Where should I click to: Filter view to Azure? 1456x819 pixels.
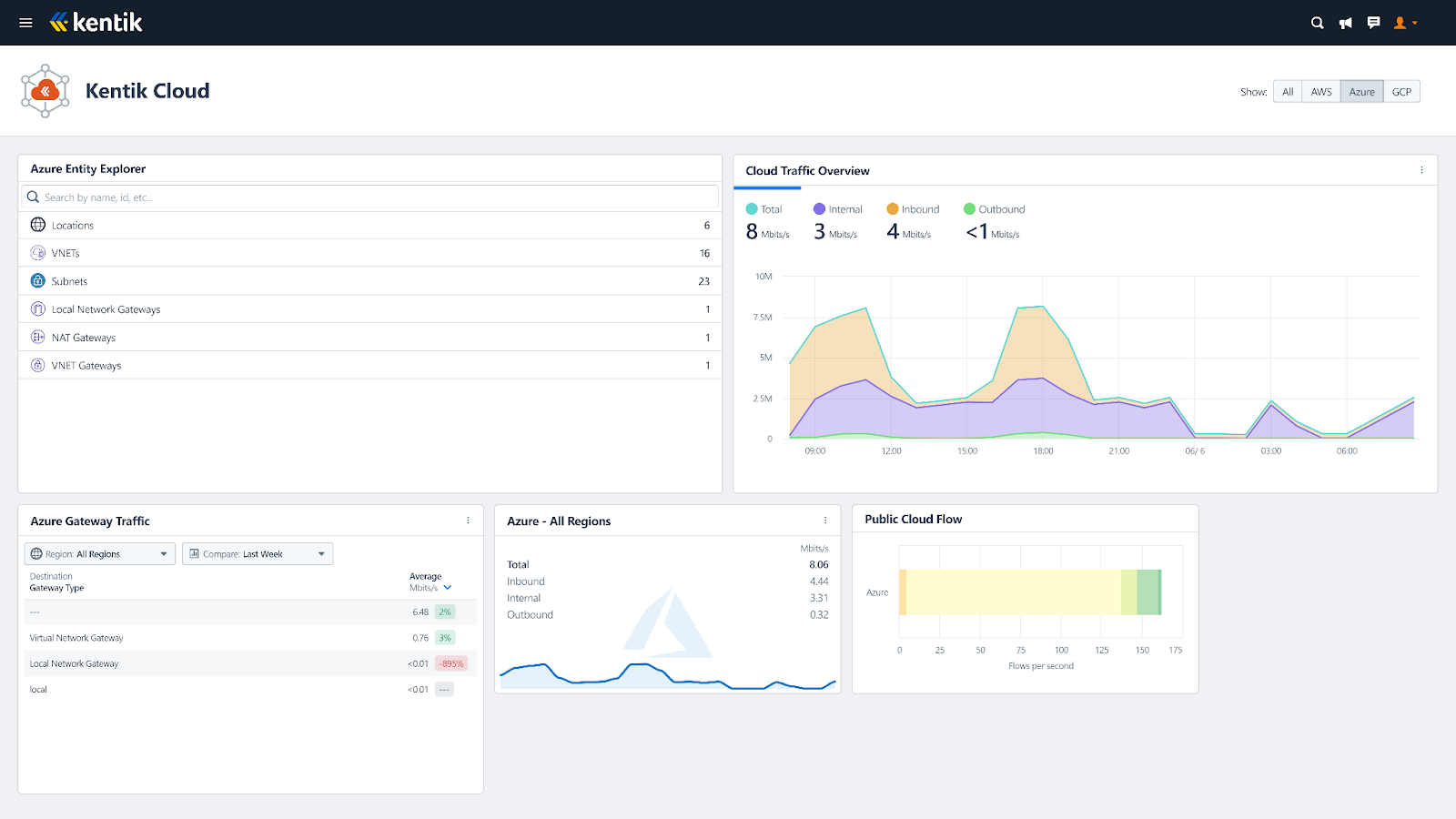pos(1361,92)
